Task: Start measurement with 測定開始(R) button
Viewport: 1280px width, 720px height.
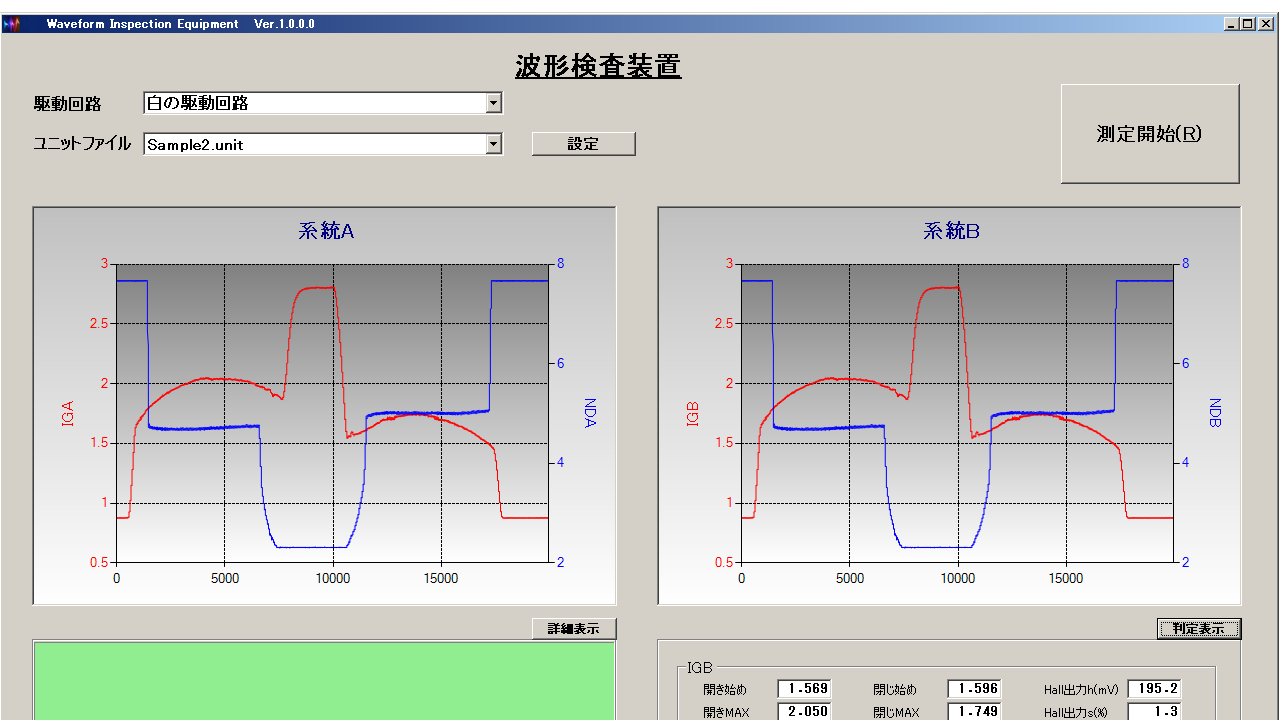Action: 1149,134
